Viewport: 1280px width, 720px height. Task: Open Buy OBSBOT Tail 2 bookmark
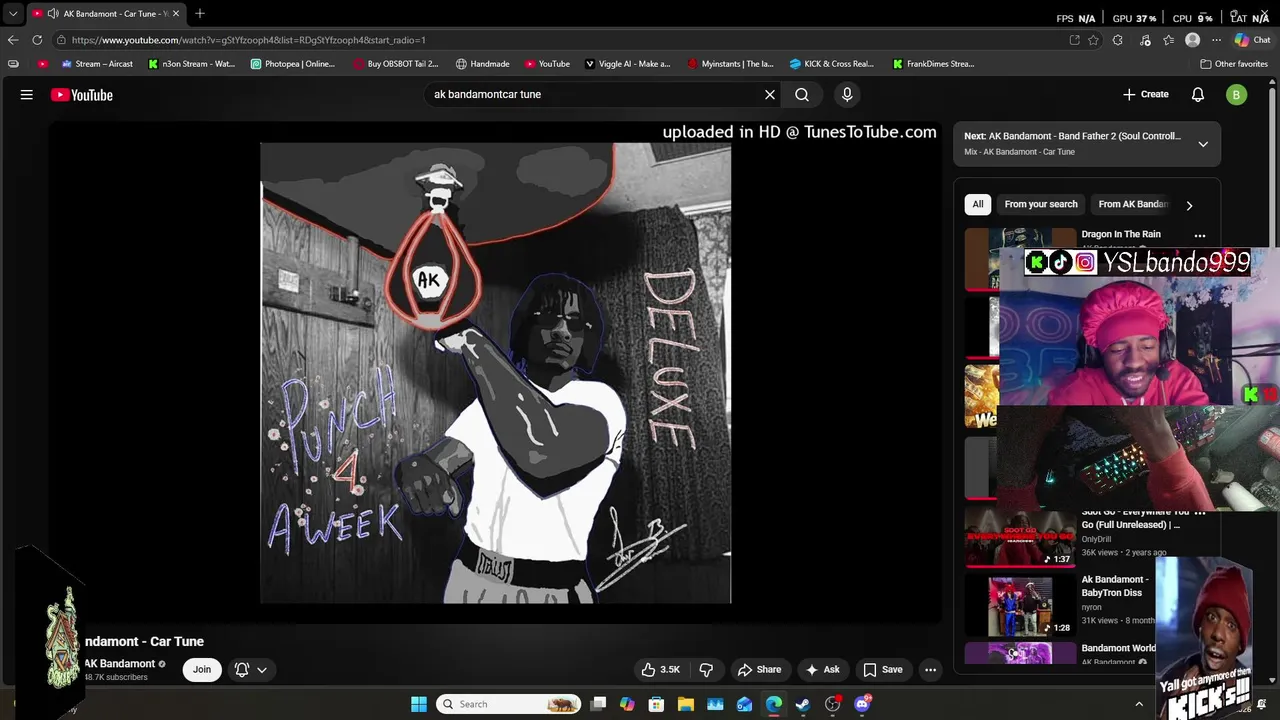tap(396, 64)
